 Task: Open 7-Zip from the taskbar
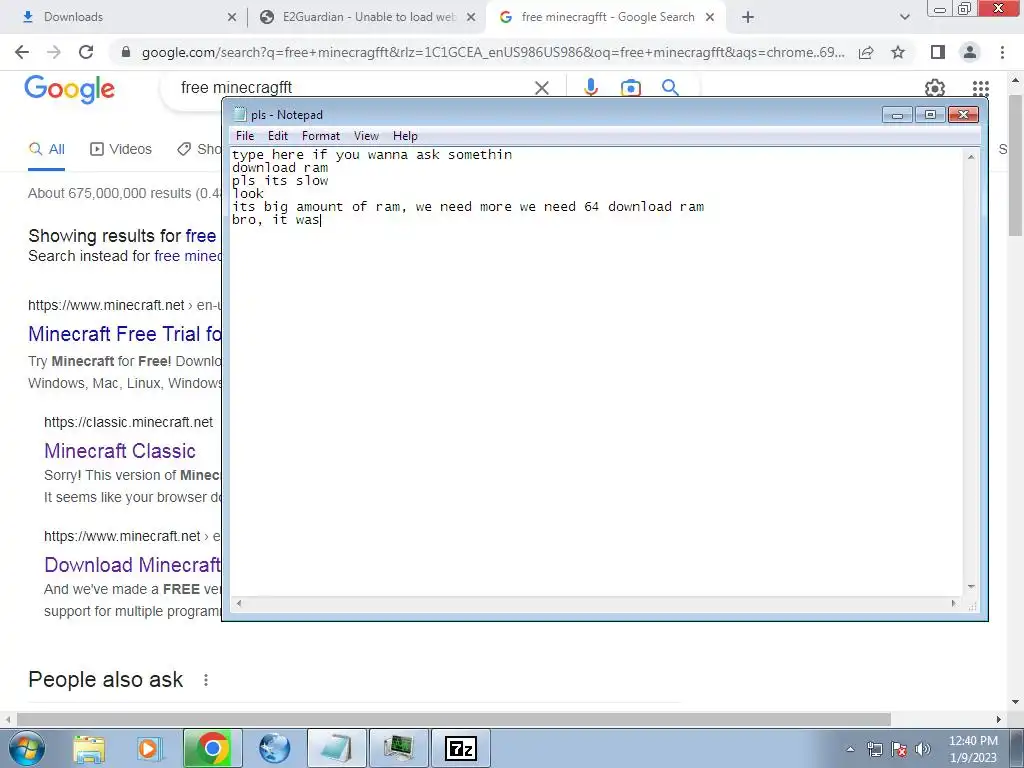461,748
